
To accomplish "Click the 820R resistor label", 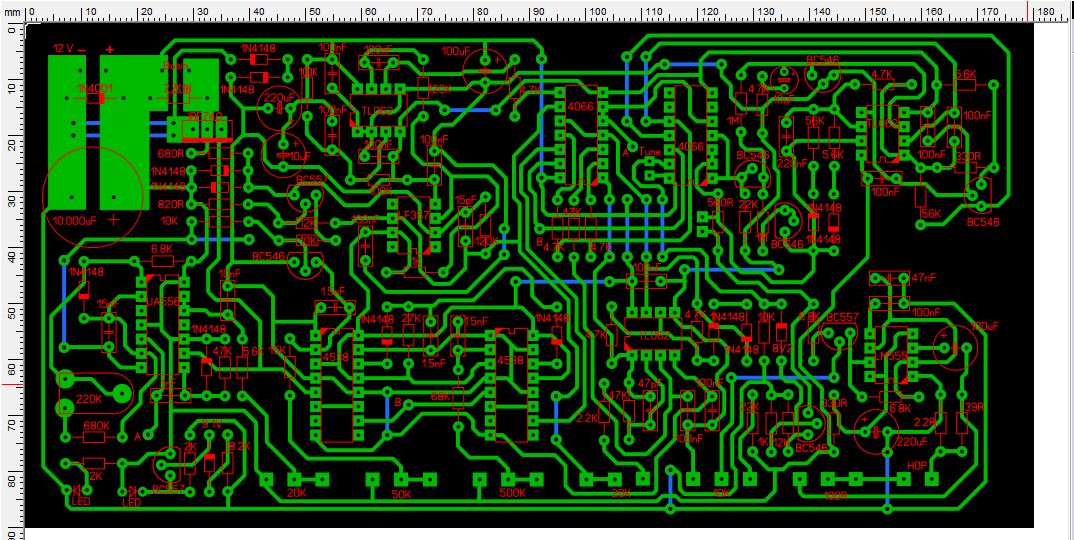I will (172, 204).
